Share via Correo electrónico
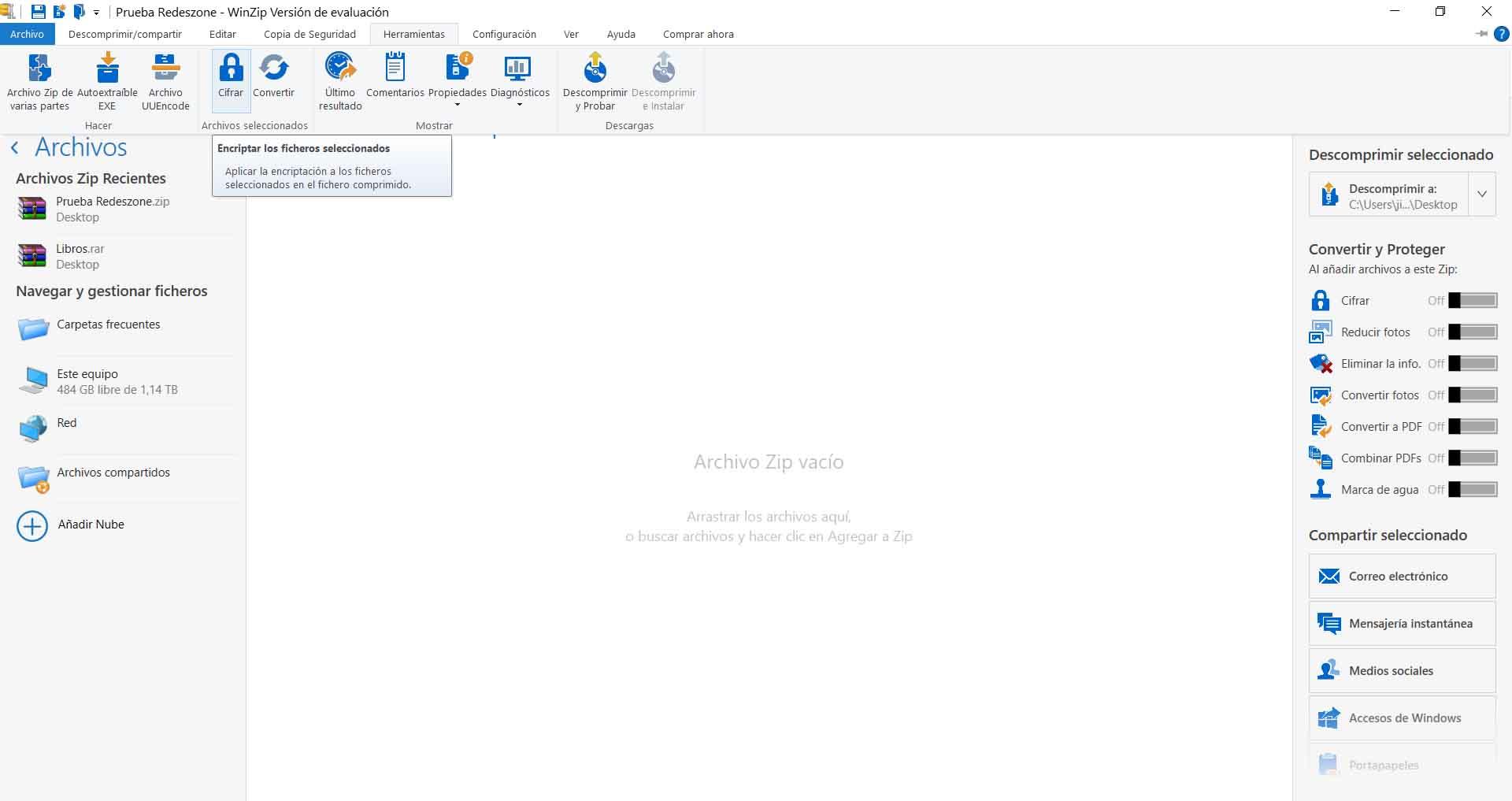Screen dimensions: 1512x801 (1402, 576)
